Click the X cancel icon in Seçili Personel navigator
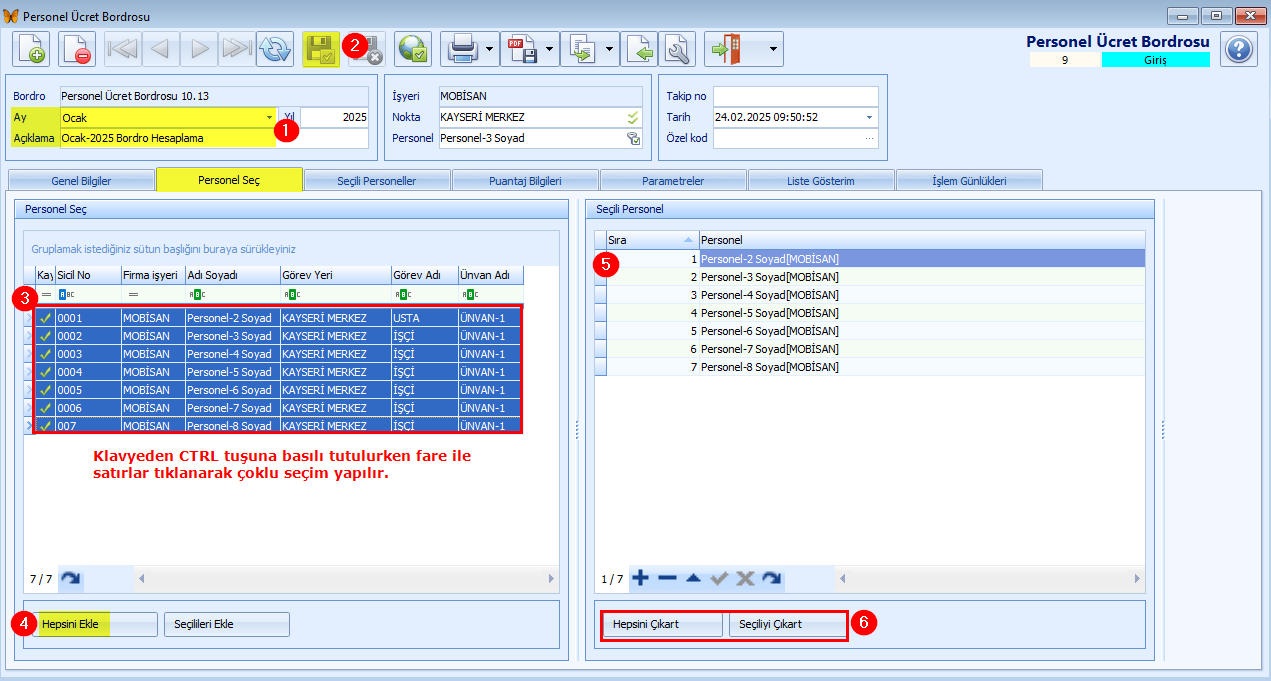1271x681 pixels. (745, 578)
